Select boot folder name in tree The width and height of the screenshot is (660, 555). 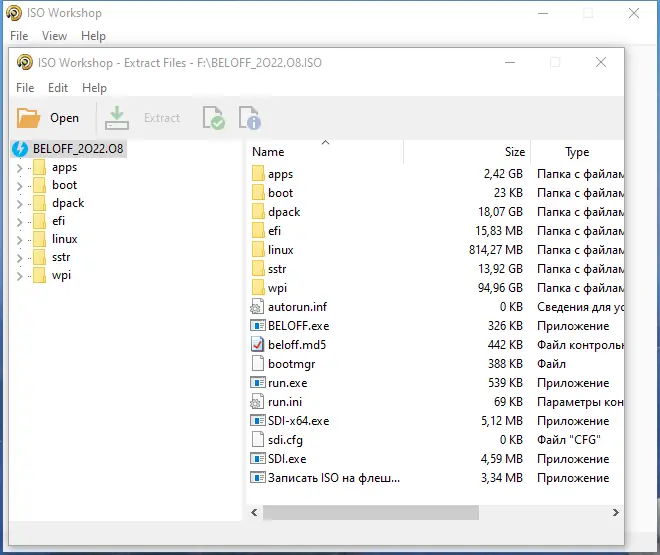click(x=64, y=185)
